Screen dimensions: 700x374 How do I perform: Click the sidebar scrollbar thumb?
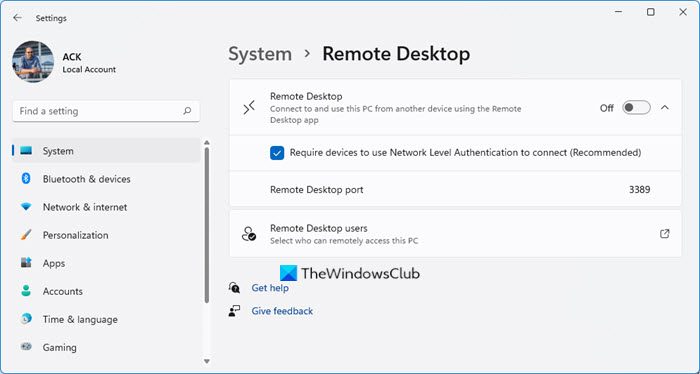click(x=207, y=225)
